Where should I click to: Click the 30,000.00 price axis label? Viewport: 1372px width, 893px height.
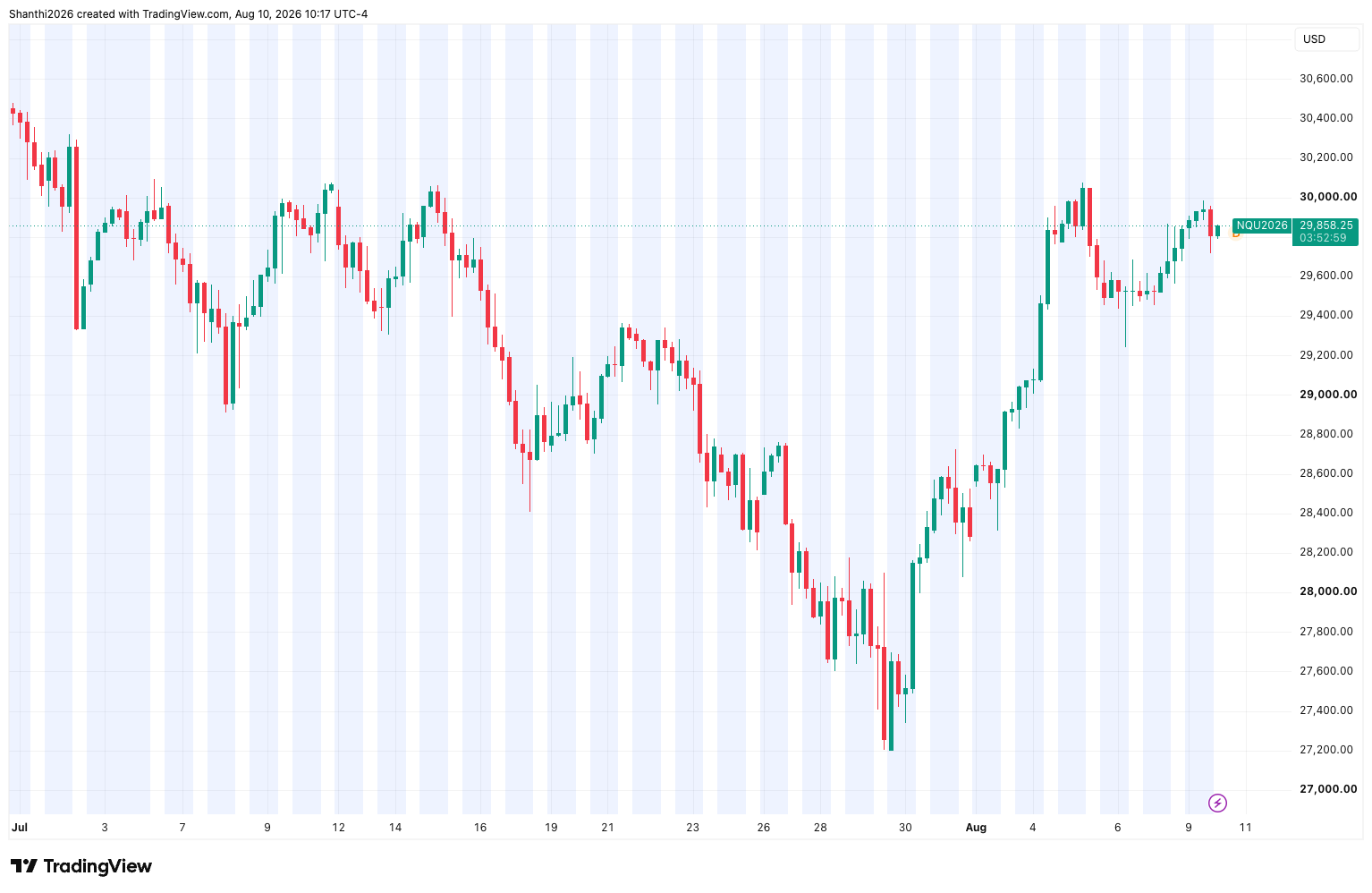1328,197
